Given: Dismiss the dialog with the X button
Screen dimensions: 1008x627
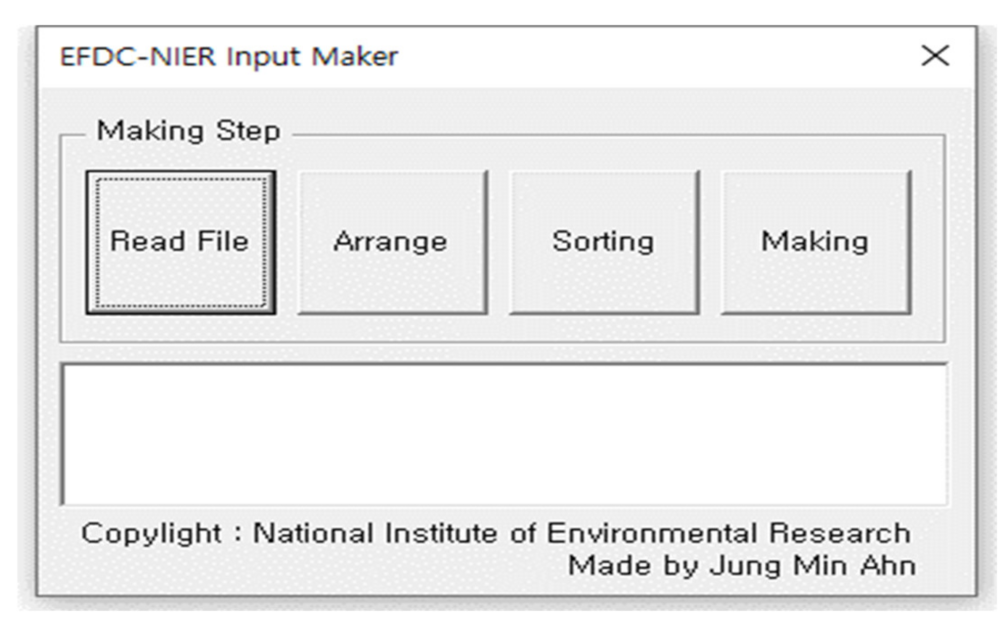Looking at the screenshot, I should coord(934,56).
